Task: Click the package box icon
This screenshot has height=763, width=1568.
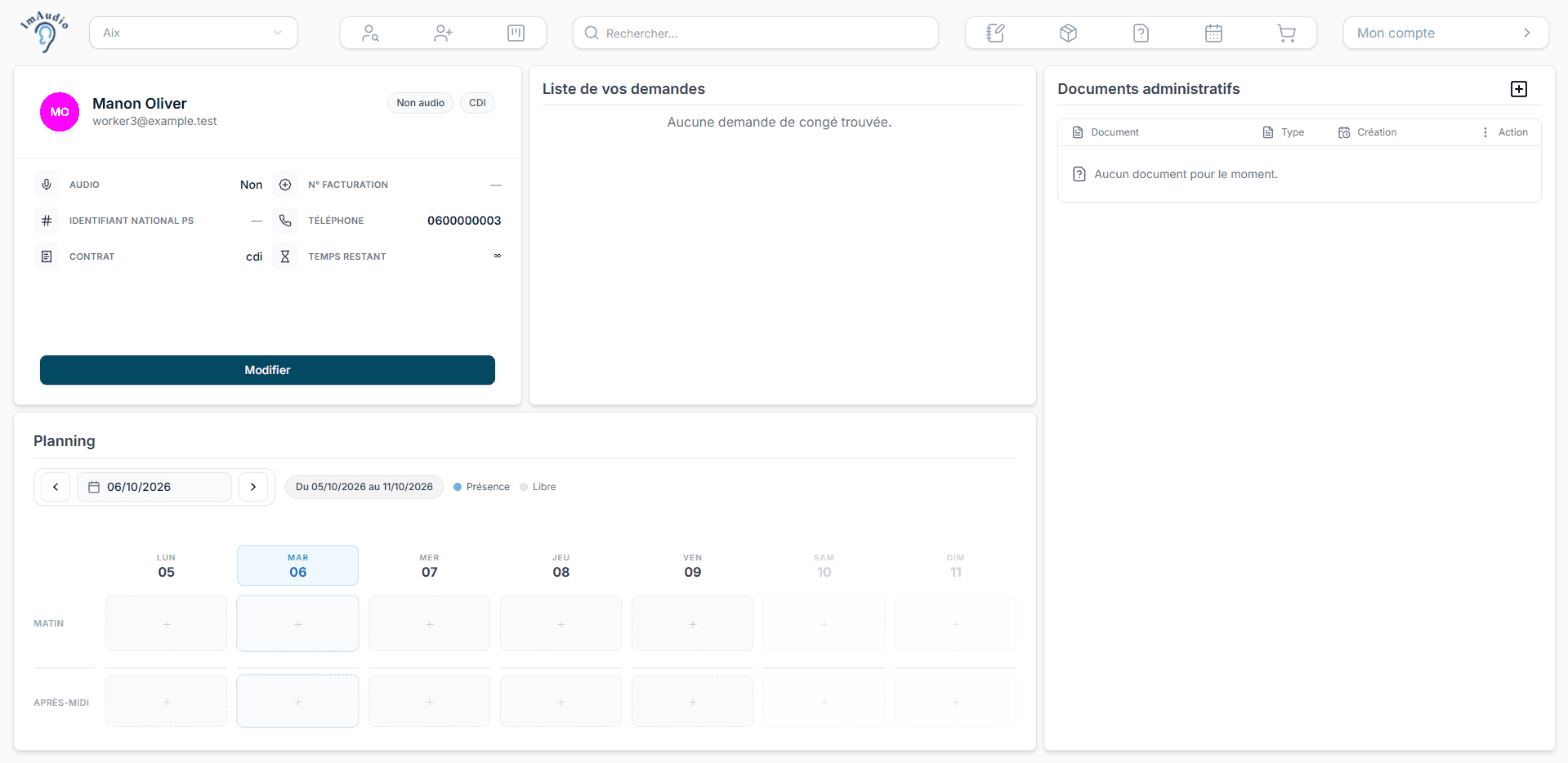Action: coord(1068,33)
